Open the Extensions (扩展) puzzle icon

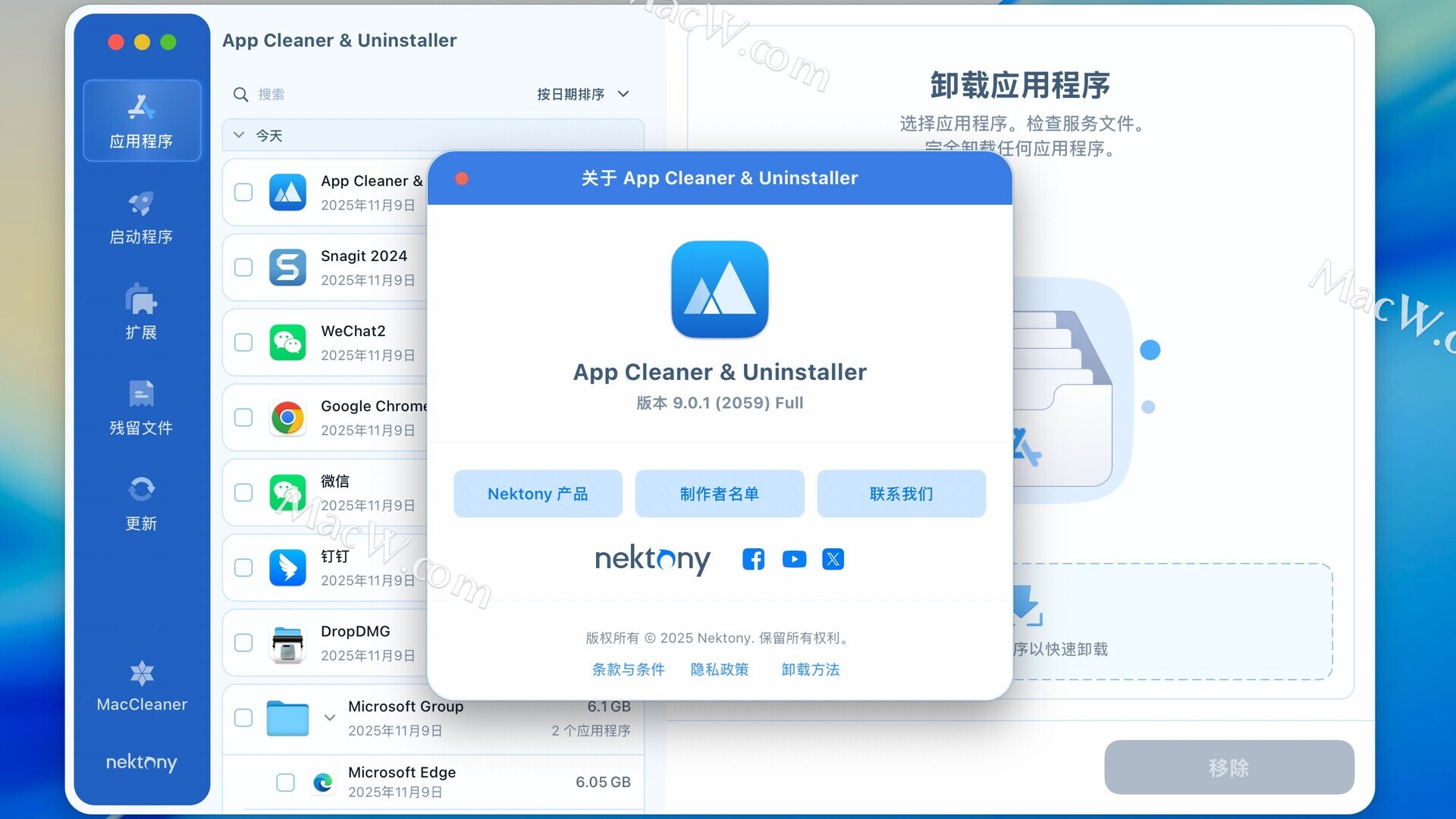[142, 300]
